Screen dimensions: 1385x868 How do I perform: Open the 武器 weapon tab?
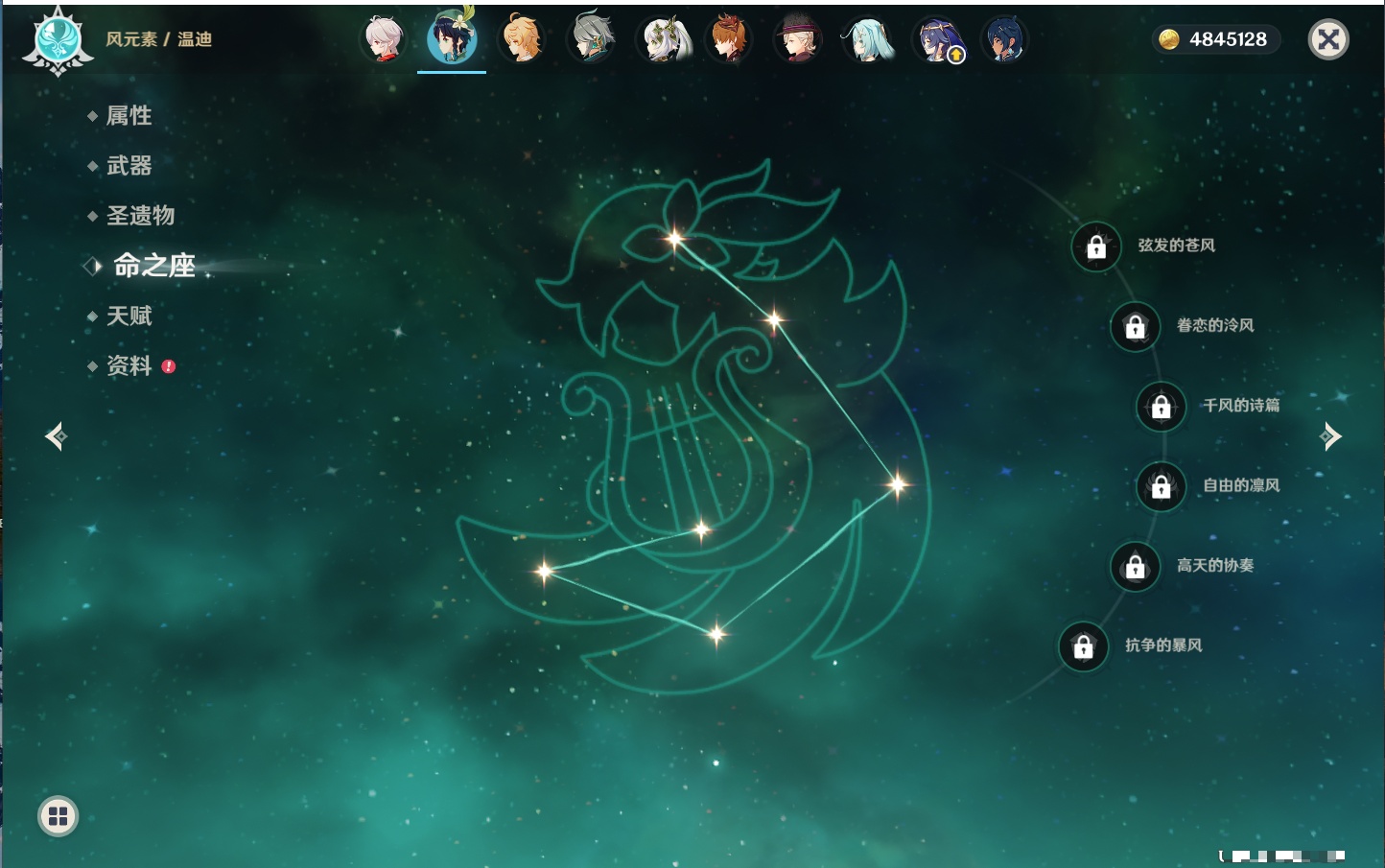pyautogui.click(x=129, y=166)
